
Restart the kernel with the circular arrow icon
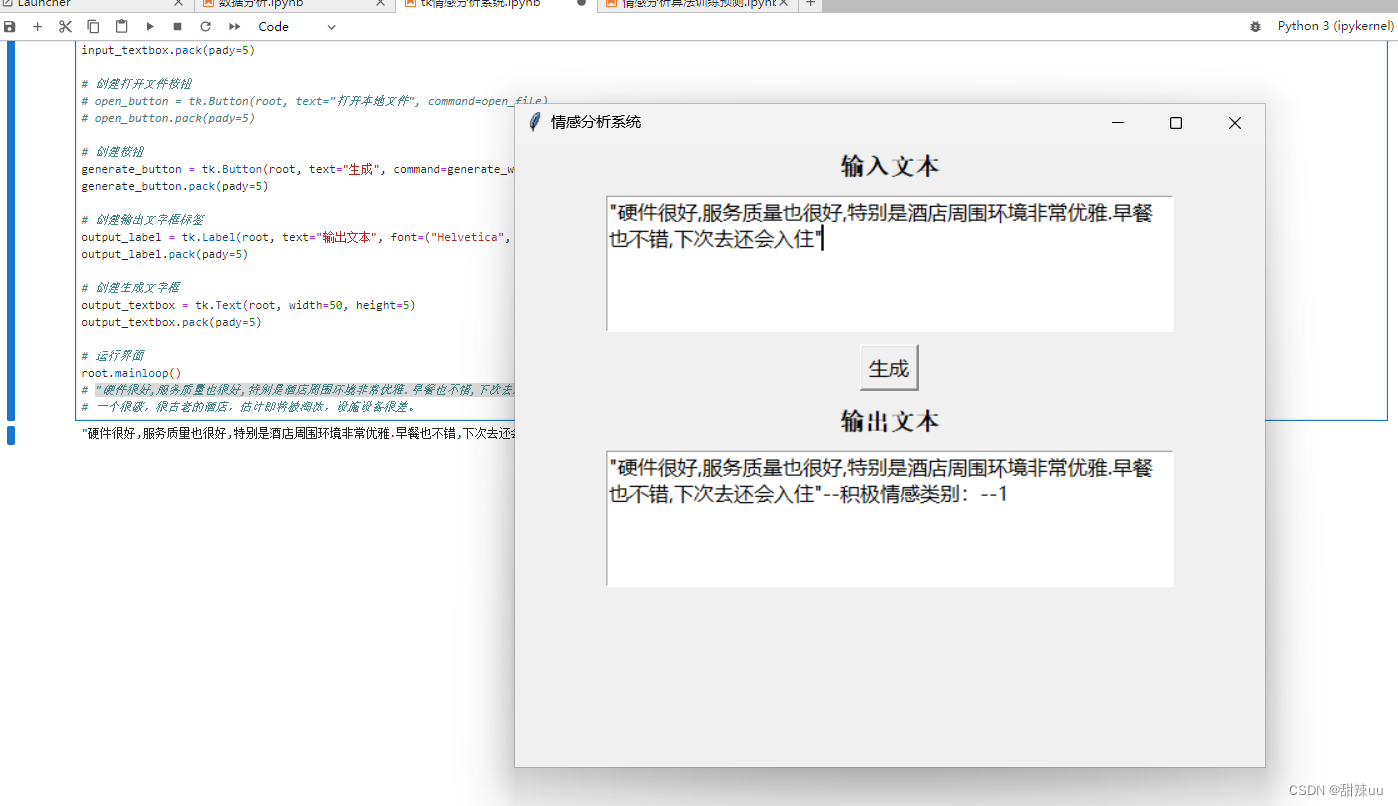pyautogui.click(x=205, y=26)
